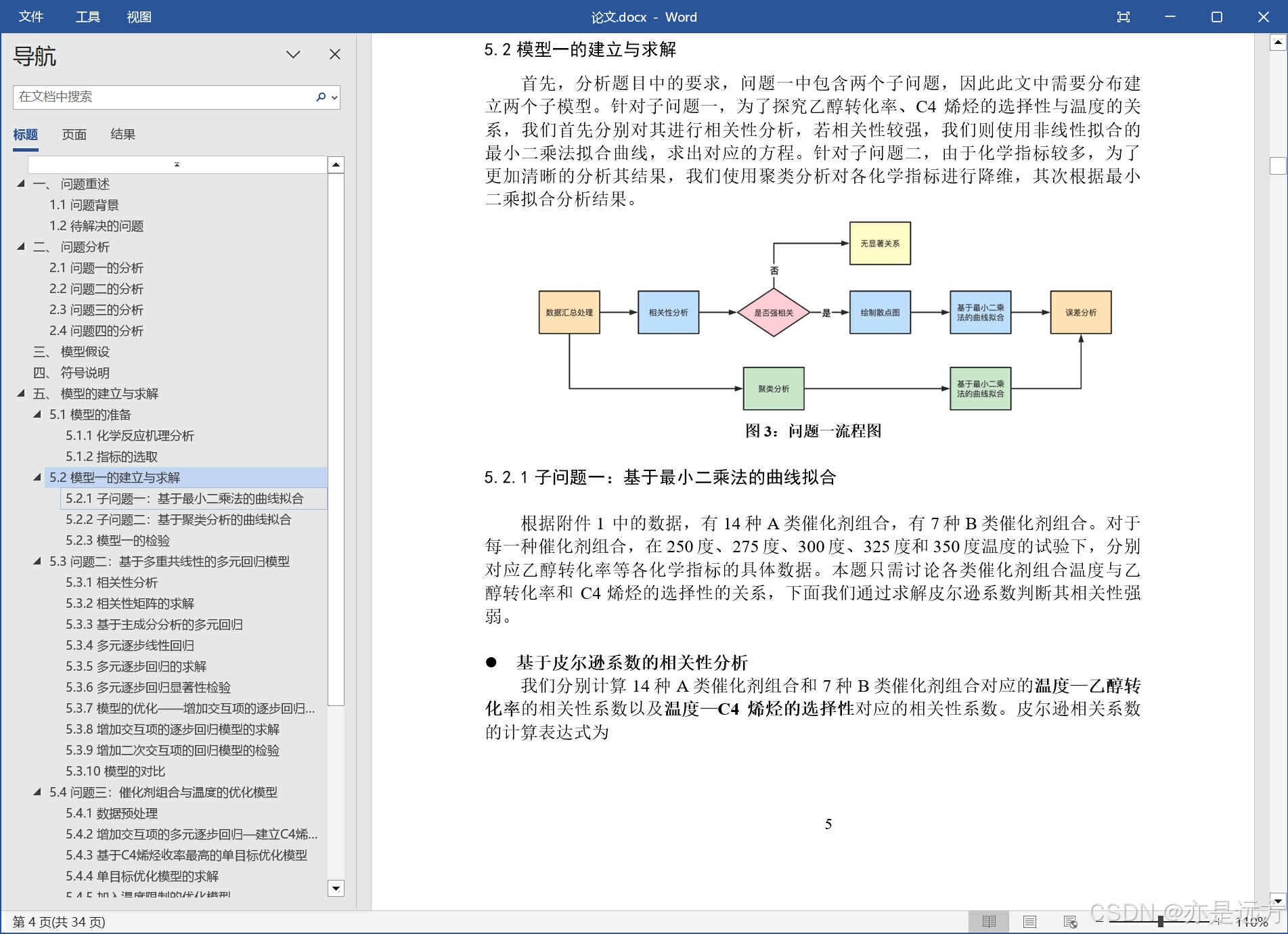Go to heading 四、符号说明

click(x=71, y=372)
